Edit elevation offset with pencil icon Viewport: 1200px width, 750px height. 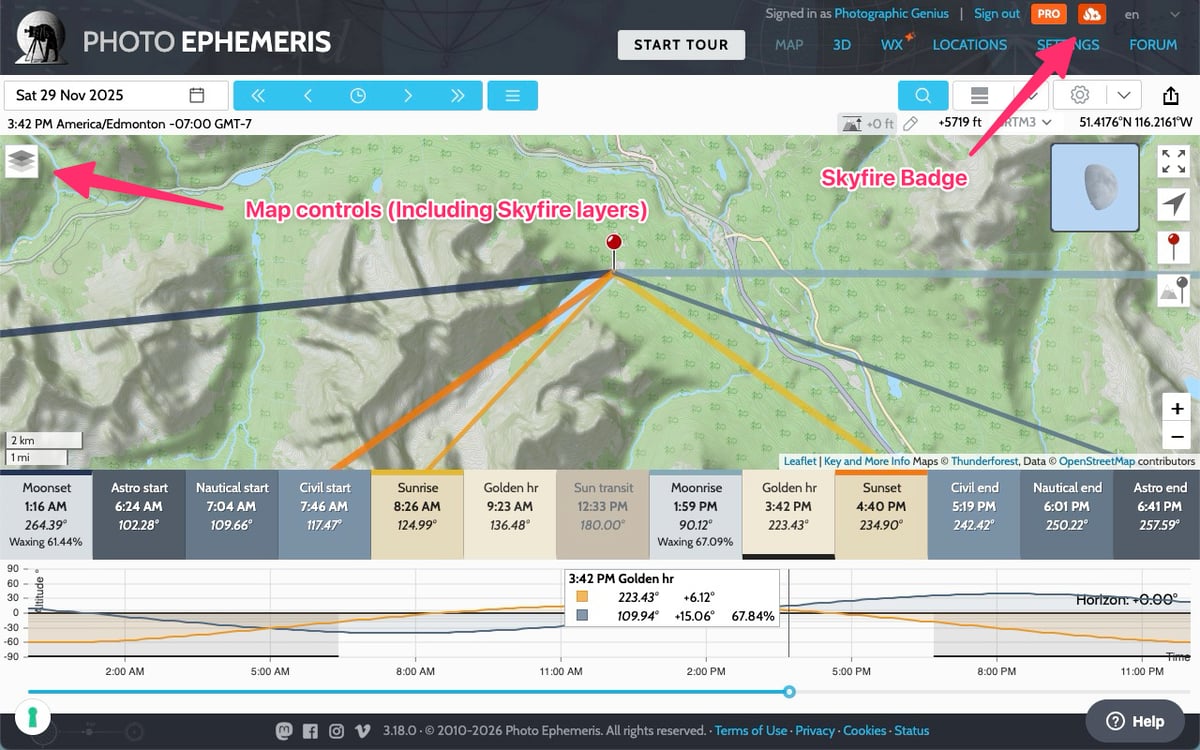click(x=910, y=123)
